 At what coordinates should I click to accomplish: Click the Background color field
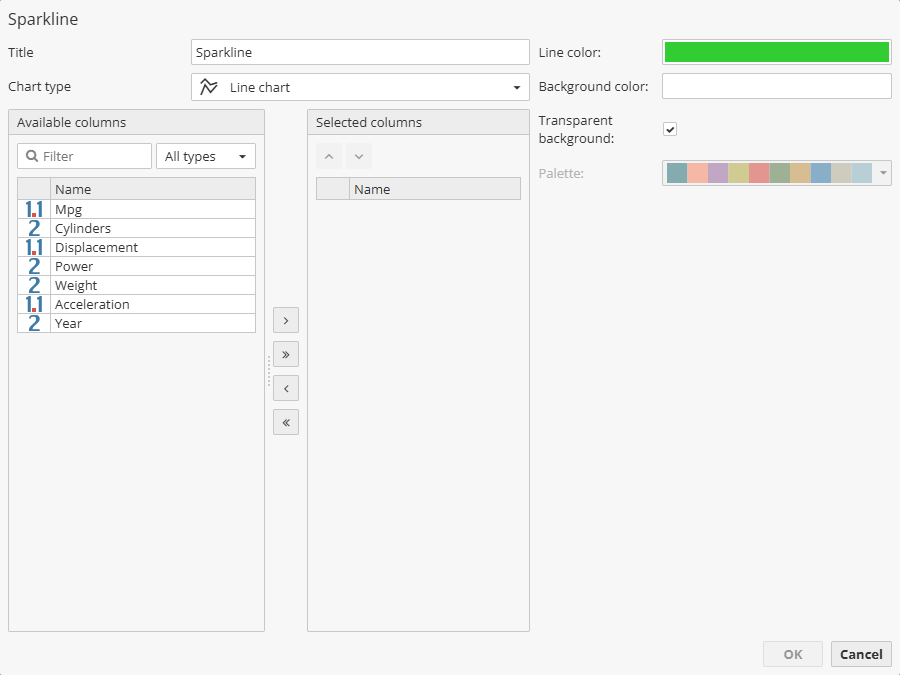tap(776, 86)
